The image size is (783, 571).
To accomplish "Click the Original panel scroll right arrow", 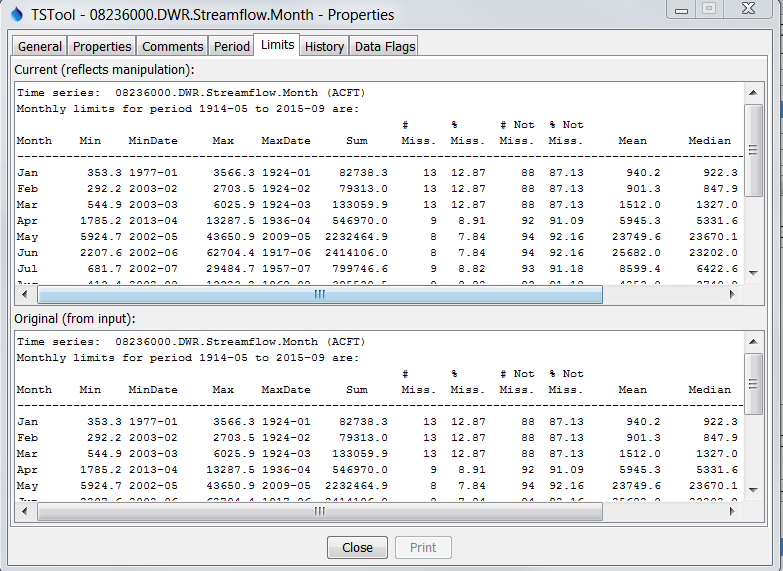I will pyautogui.click(x=732, y=511).
